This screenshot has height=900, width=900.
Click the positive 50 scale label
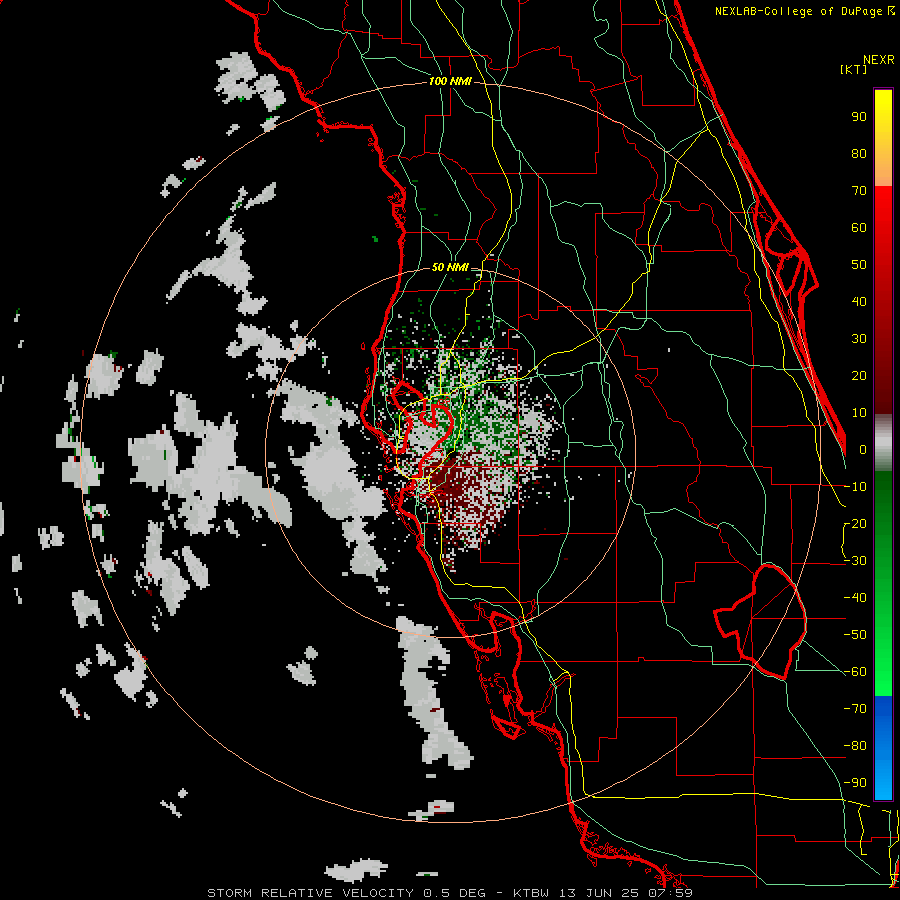859,265
